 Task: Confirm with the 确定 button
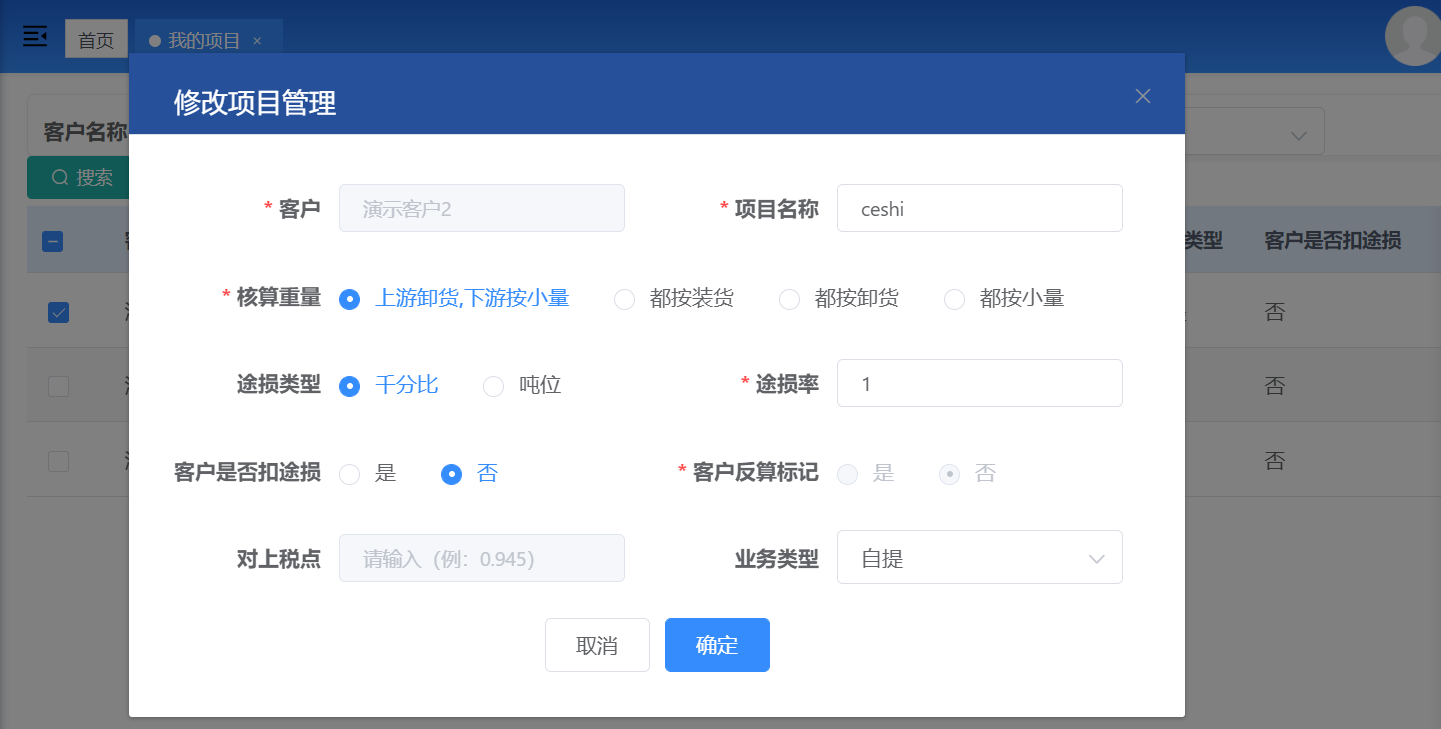click(717, 645)
